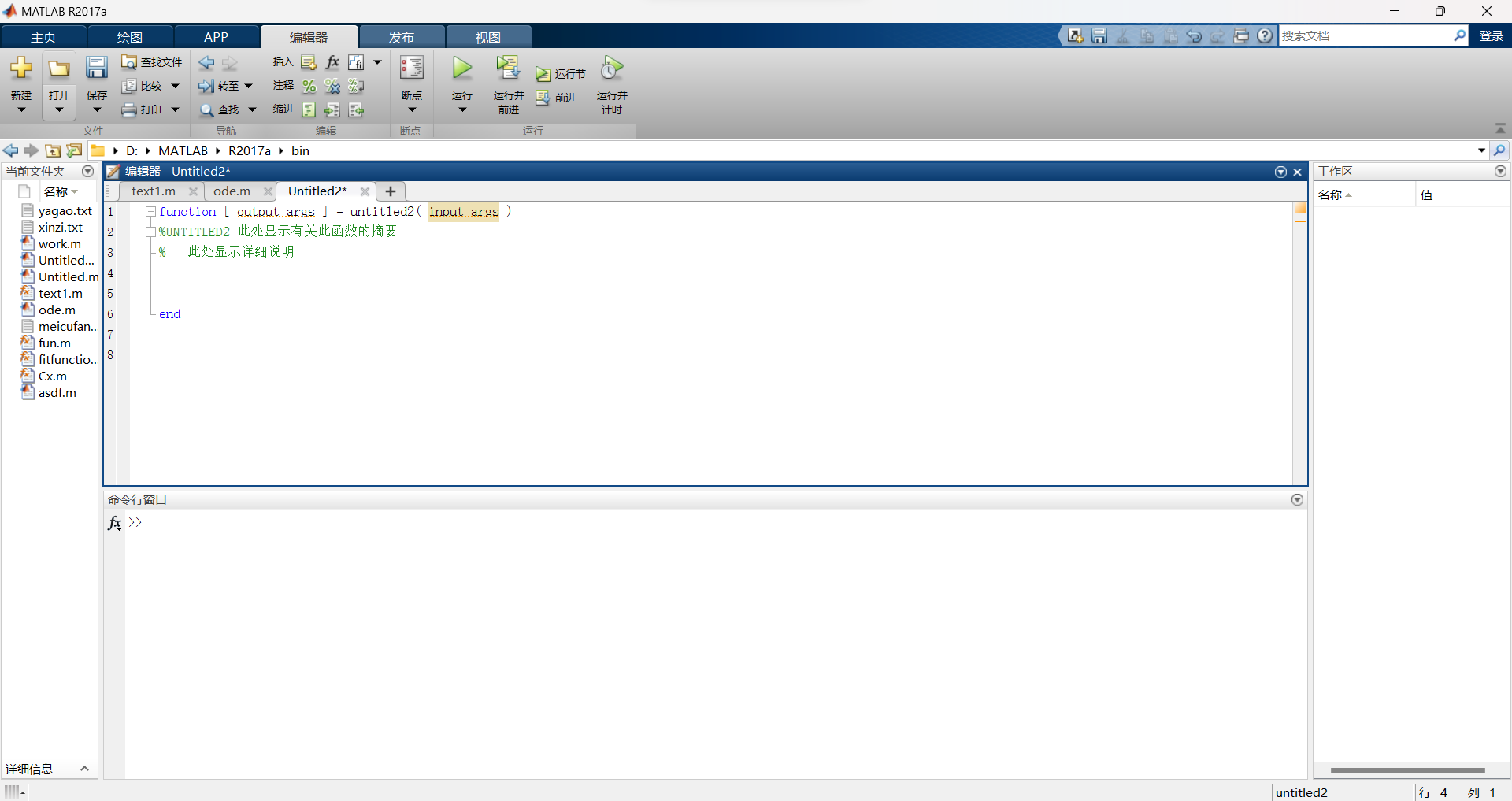
Task: Switch to the 主页 (Home) tab
Action: tap(43, 37)
